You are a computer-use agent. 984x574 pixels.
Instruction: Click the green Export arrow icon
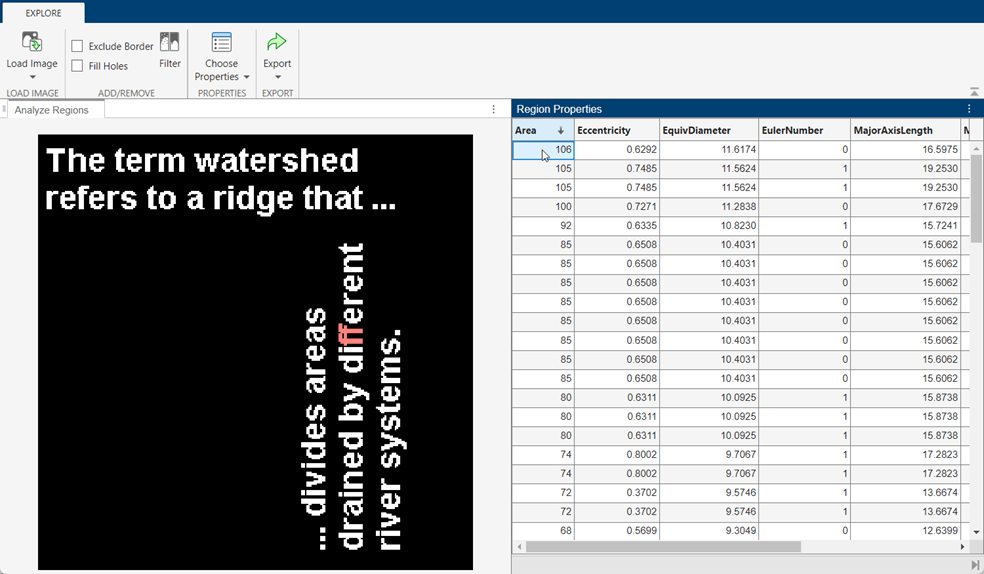pos(277,42)
